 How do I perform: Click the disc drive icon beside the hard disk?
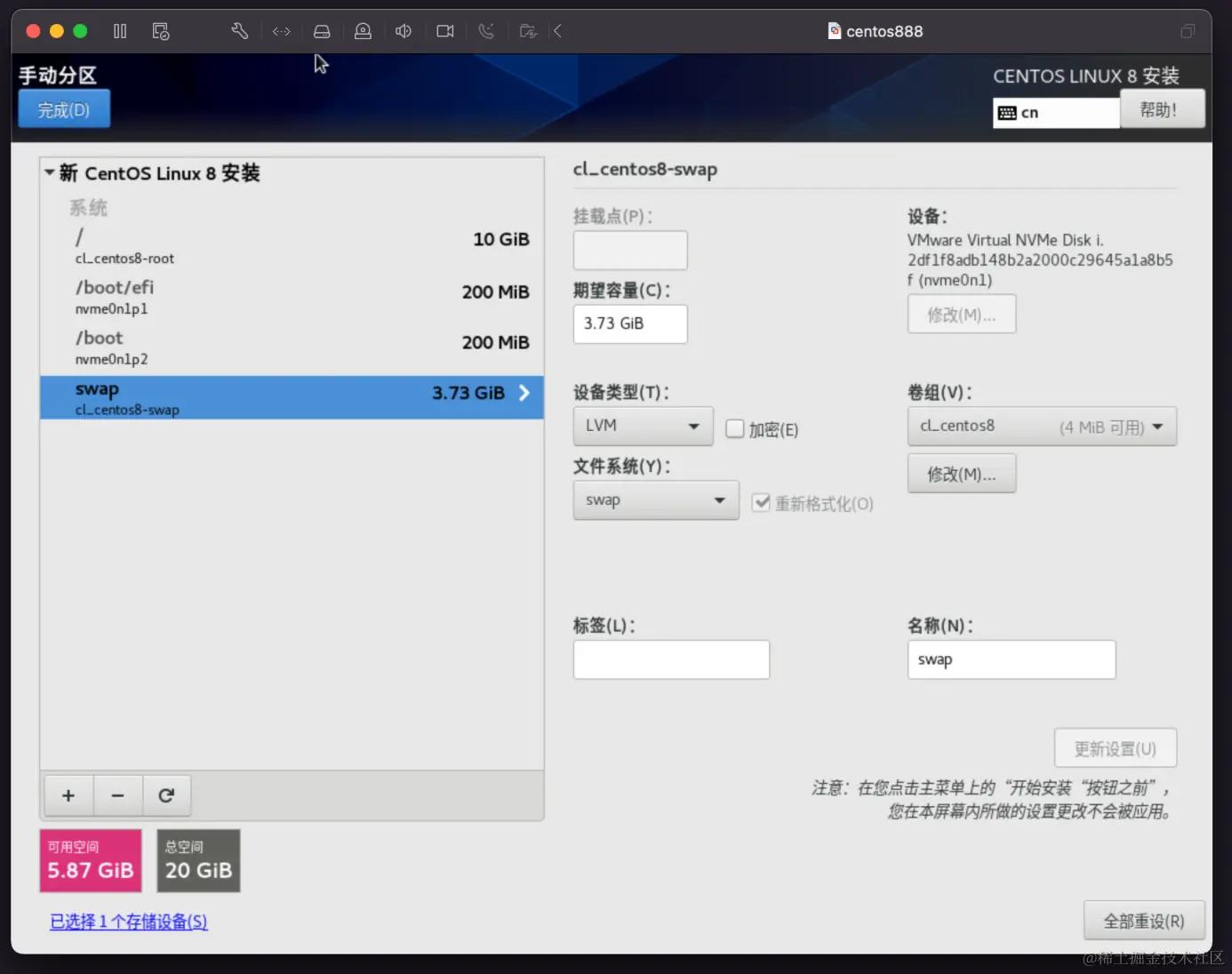click(x=363, y=31)
